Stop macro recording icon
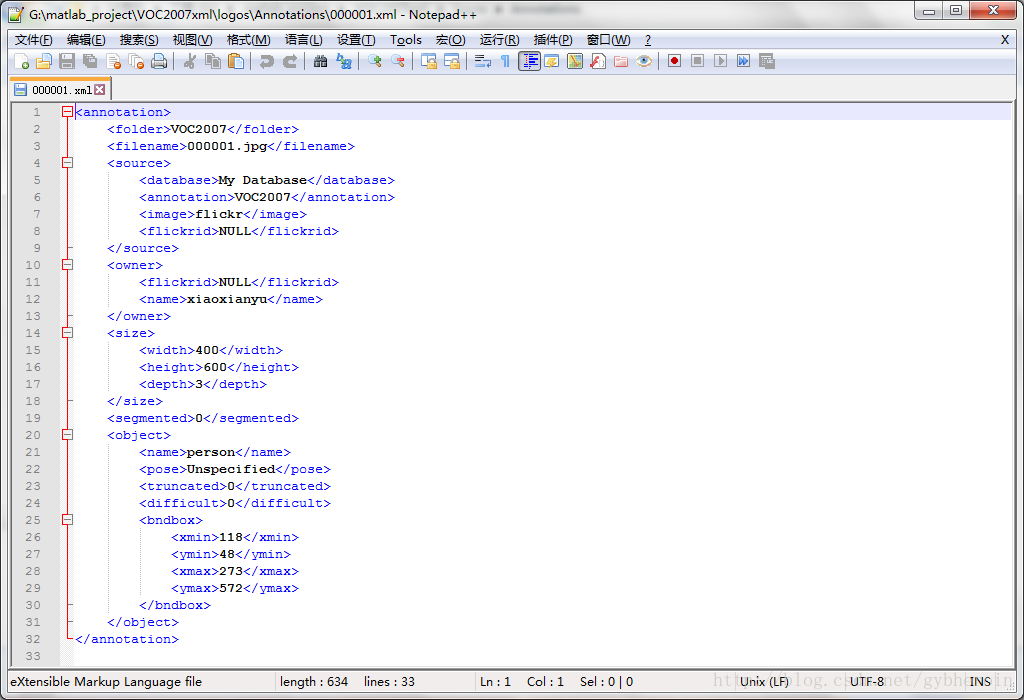This screenshot has width=1024, height=700. coord(697,61)
